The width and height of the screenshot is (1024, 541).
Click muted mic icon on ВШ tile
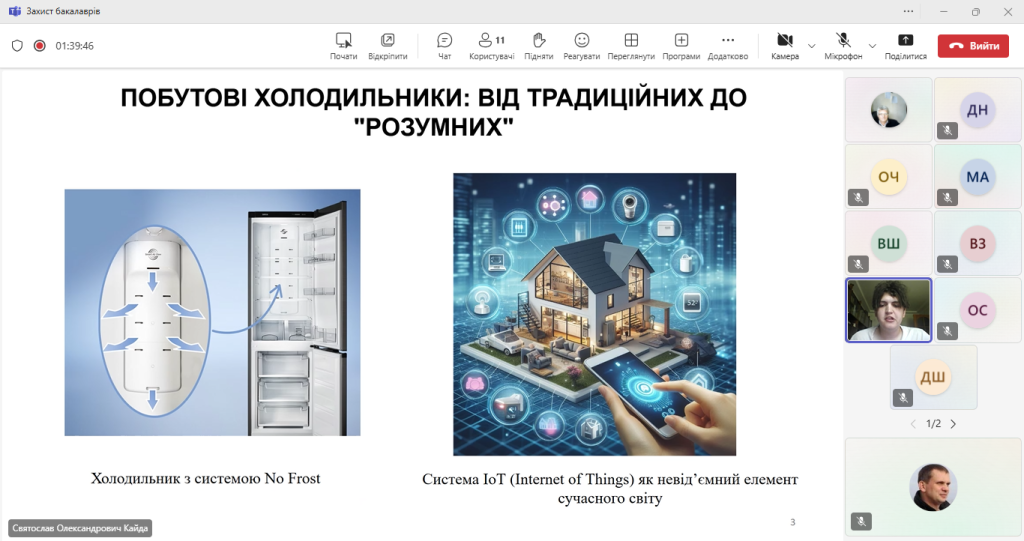[858, 264]
